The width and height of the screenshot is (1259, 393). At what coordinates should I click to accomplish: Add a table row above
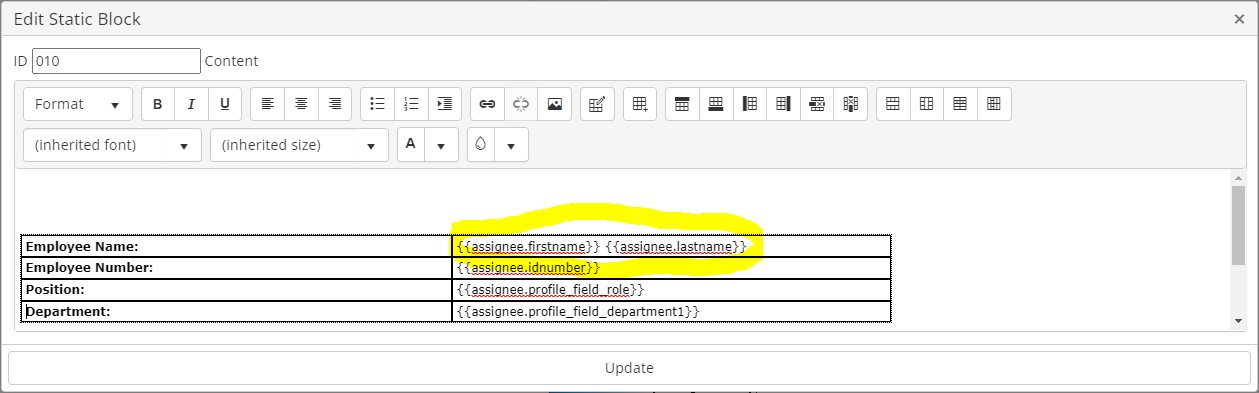coord(683,104)
